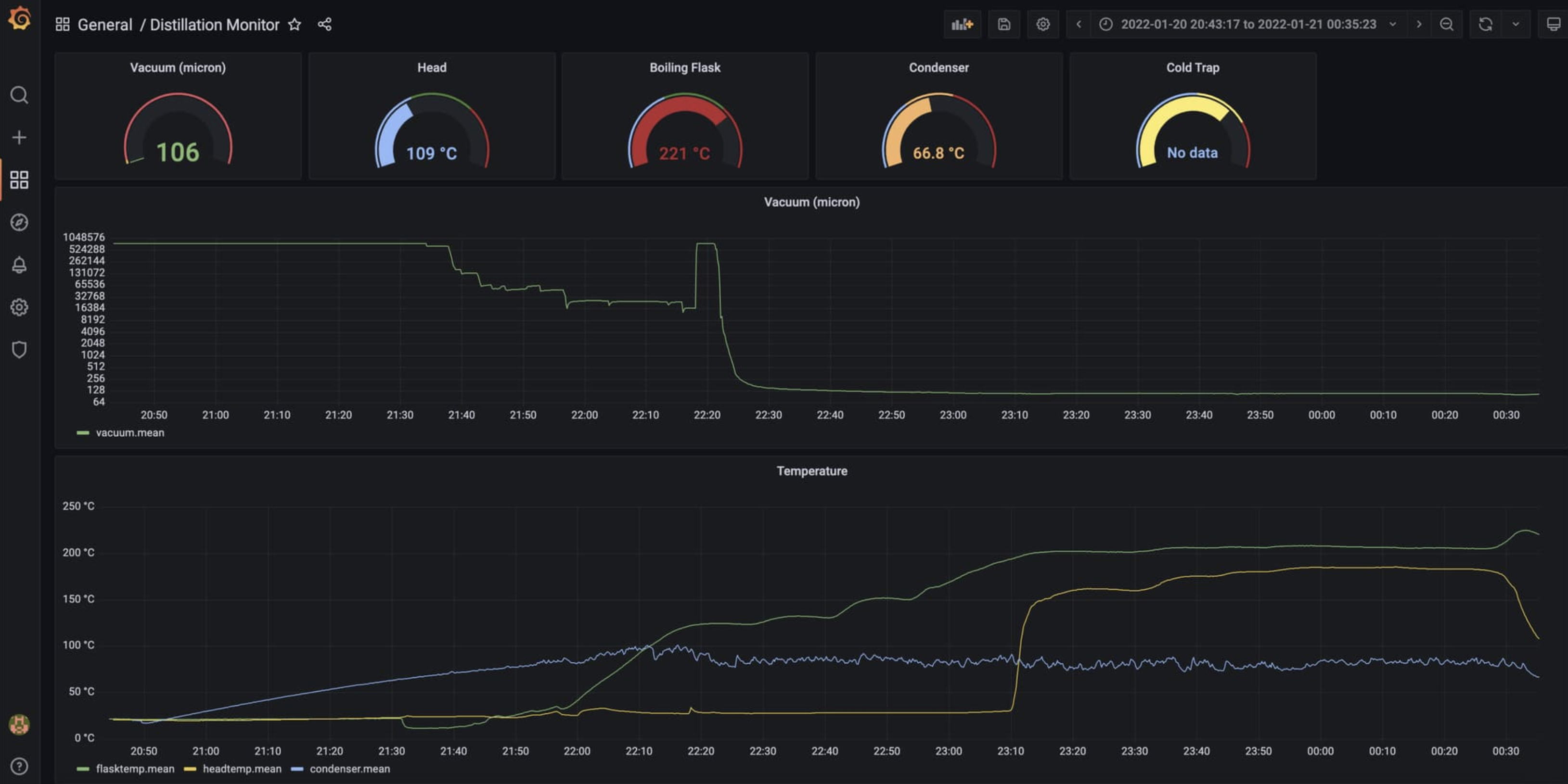Viewport: 1568px width, 784px height.
Task: Hide the condenser.mean series
Action: click(x=349, y=768)
